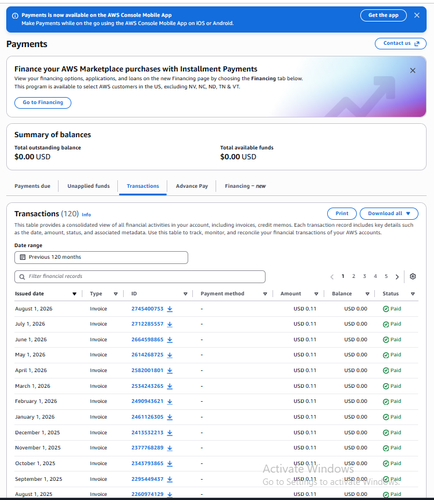Download invoice 2582001801 file icon

tap(170, 371)
